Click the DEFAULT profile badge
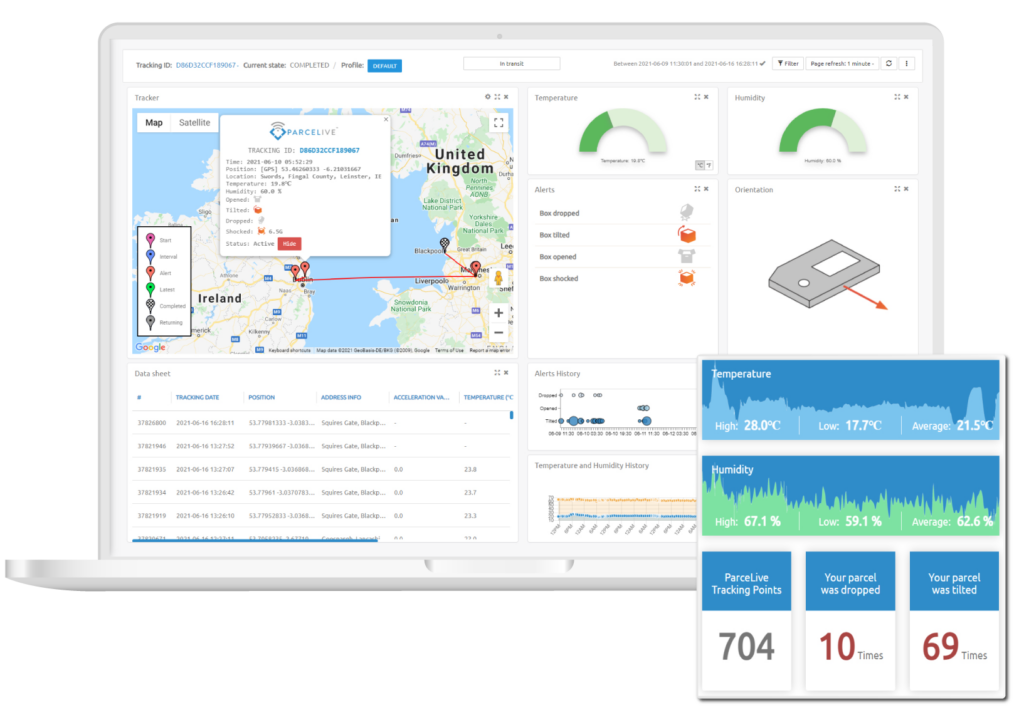The width and height of the screenshot is (1024, 715). pos(384,65)
